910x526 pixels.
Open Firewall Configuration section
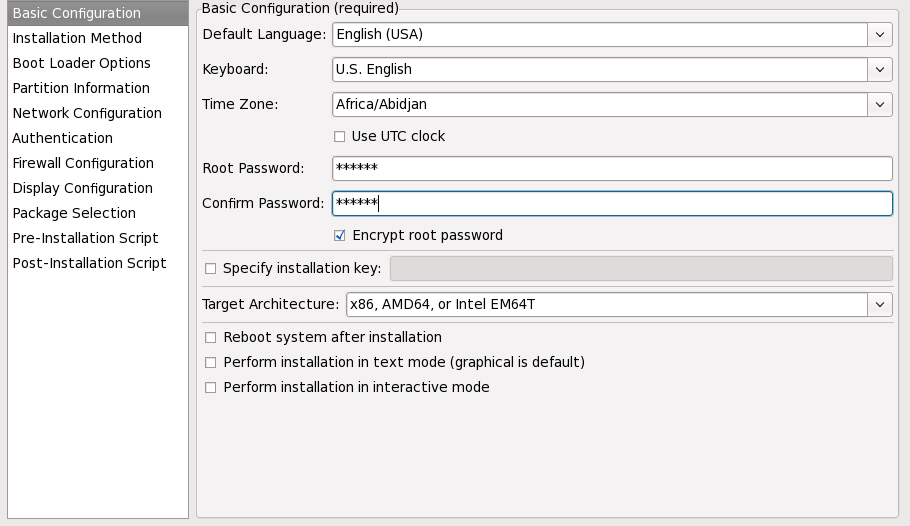tap(83, 163)
